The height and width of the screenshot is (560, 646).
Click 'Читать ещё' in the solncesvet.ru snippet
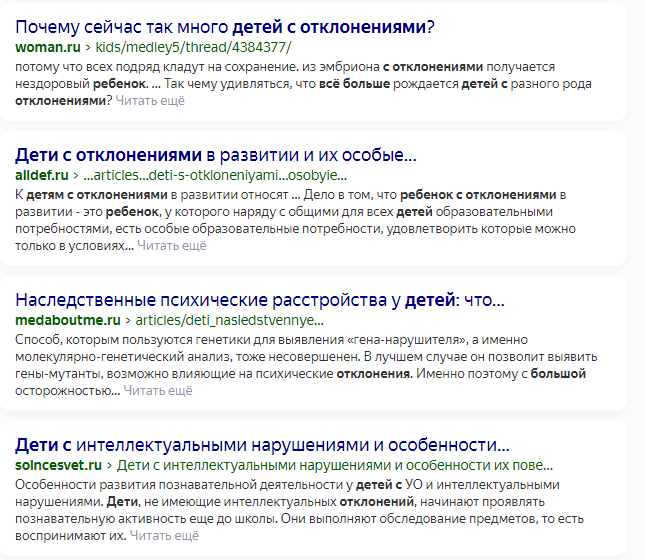click(x=164, y=536)
